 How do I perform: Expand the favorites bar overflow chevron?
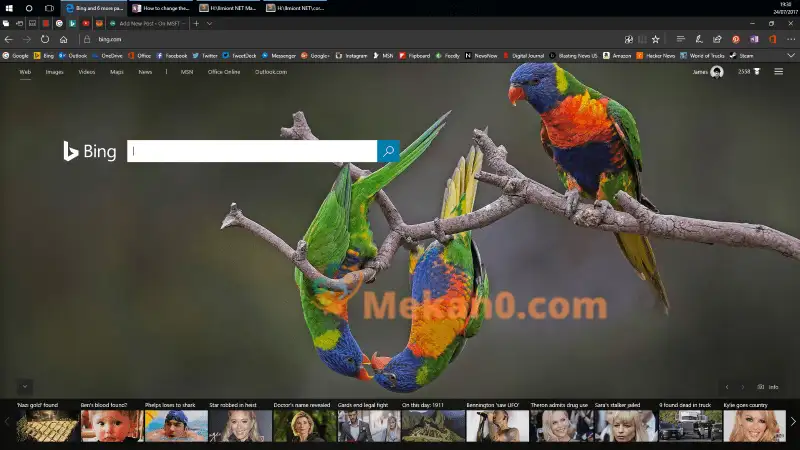click(x=791, y=56)
